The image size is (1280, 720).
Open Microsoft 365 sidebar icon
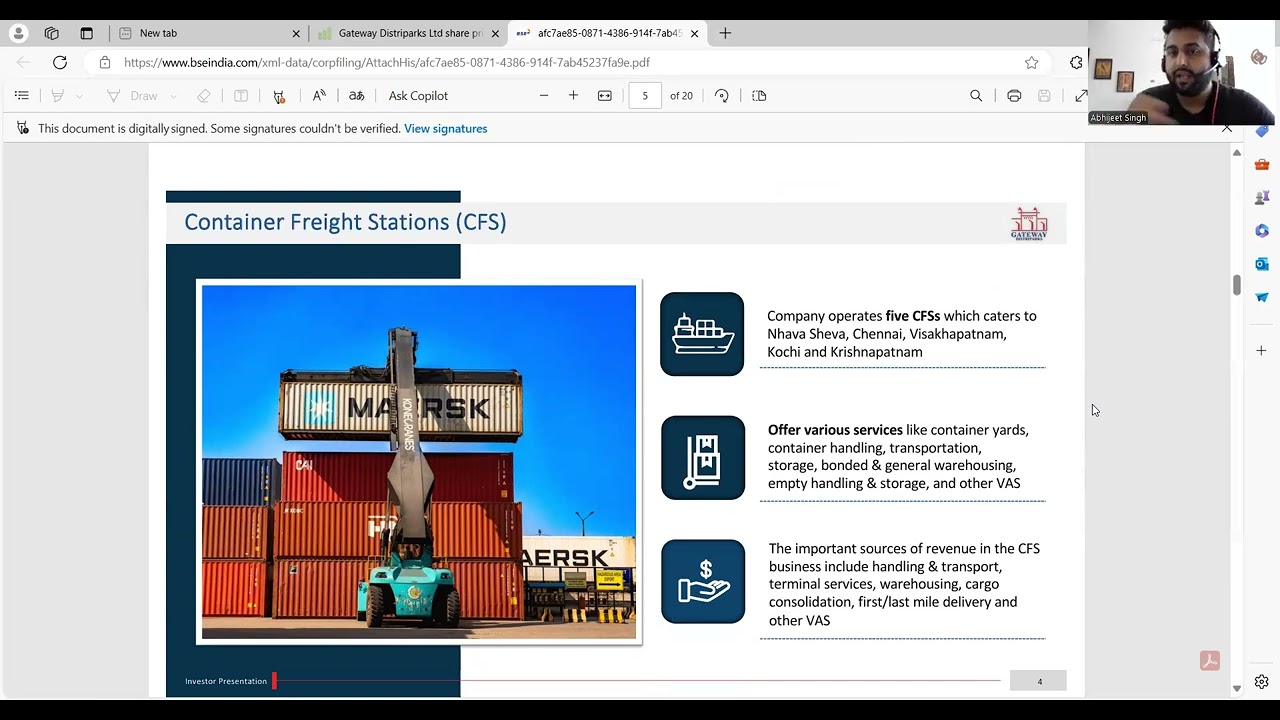1262,231
